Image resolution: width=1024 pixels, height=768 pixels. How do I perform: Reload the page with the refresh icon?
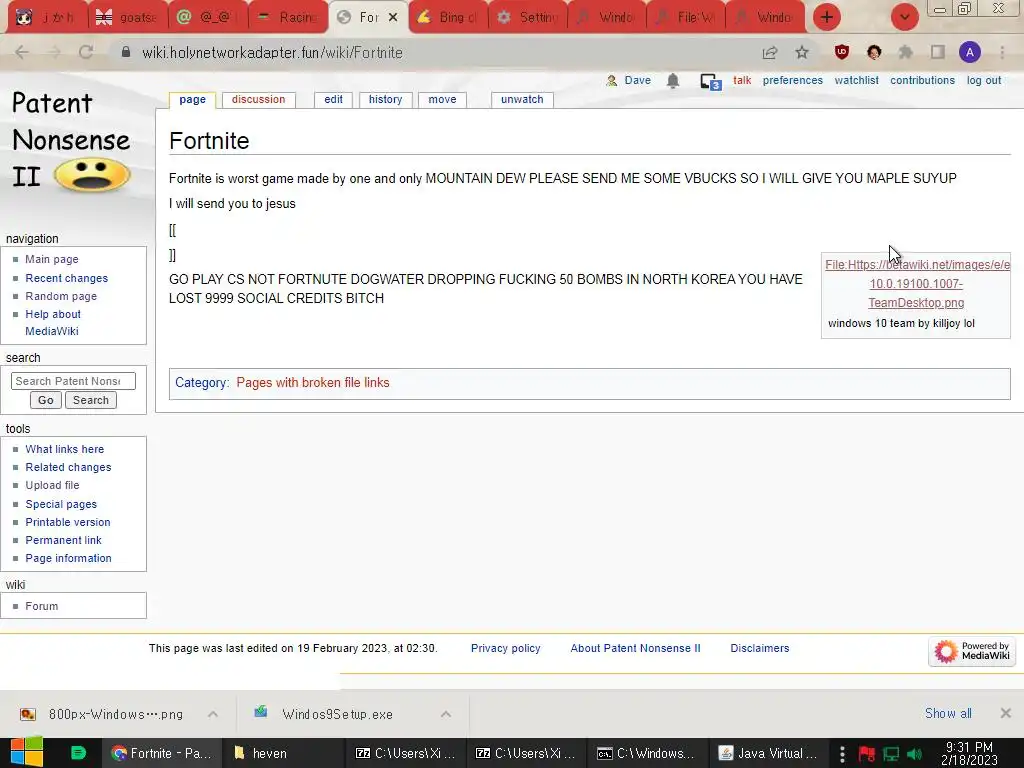[x=86, y=52]
